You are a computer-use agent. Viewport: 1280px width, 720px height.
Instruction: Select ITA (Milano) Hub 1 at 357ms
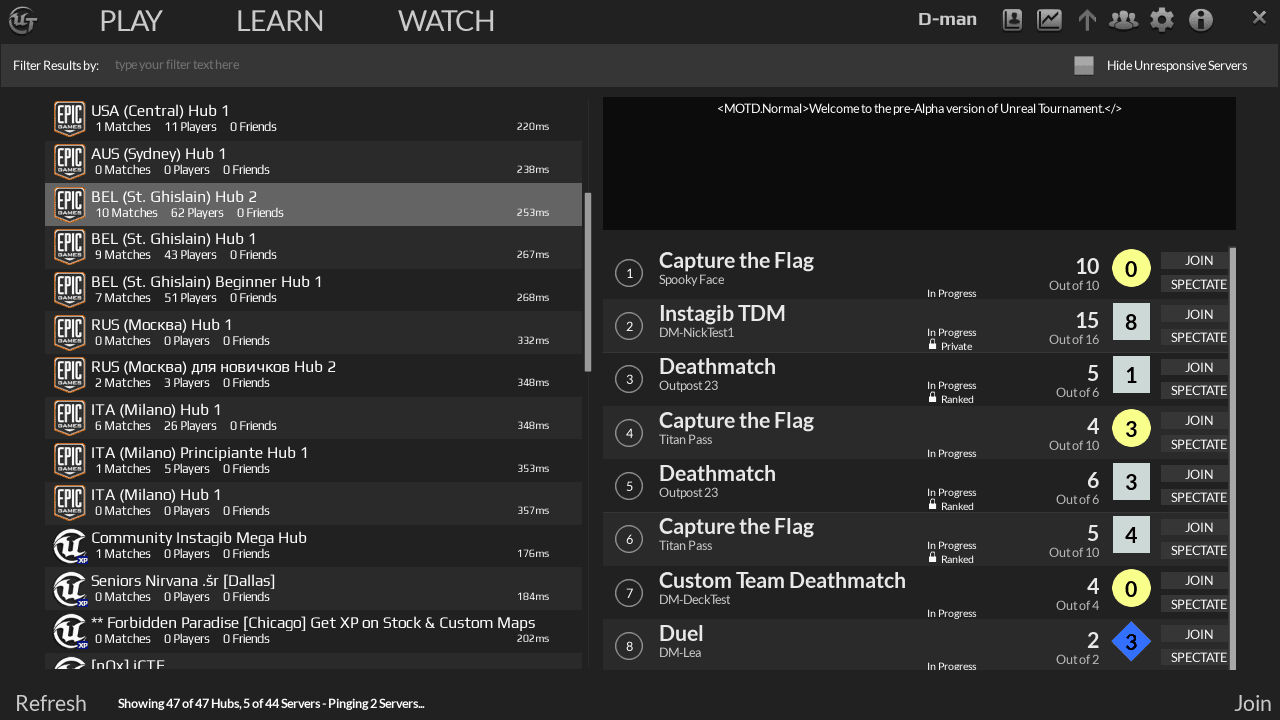pos(313,503)
